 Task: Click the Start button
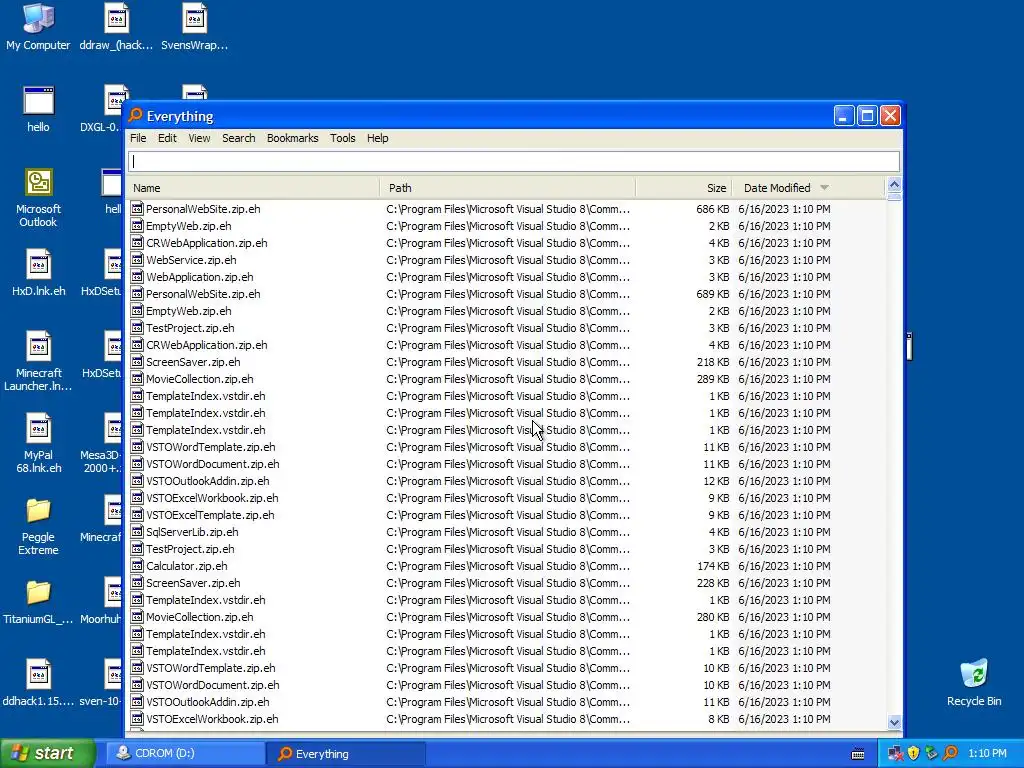point(48,753)
